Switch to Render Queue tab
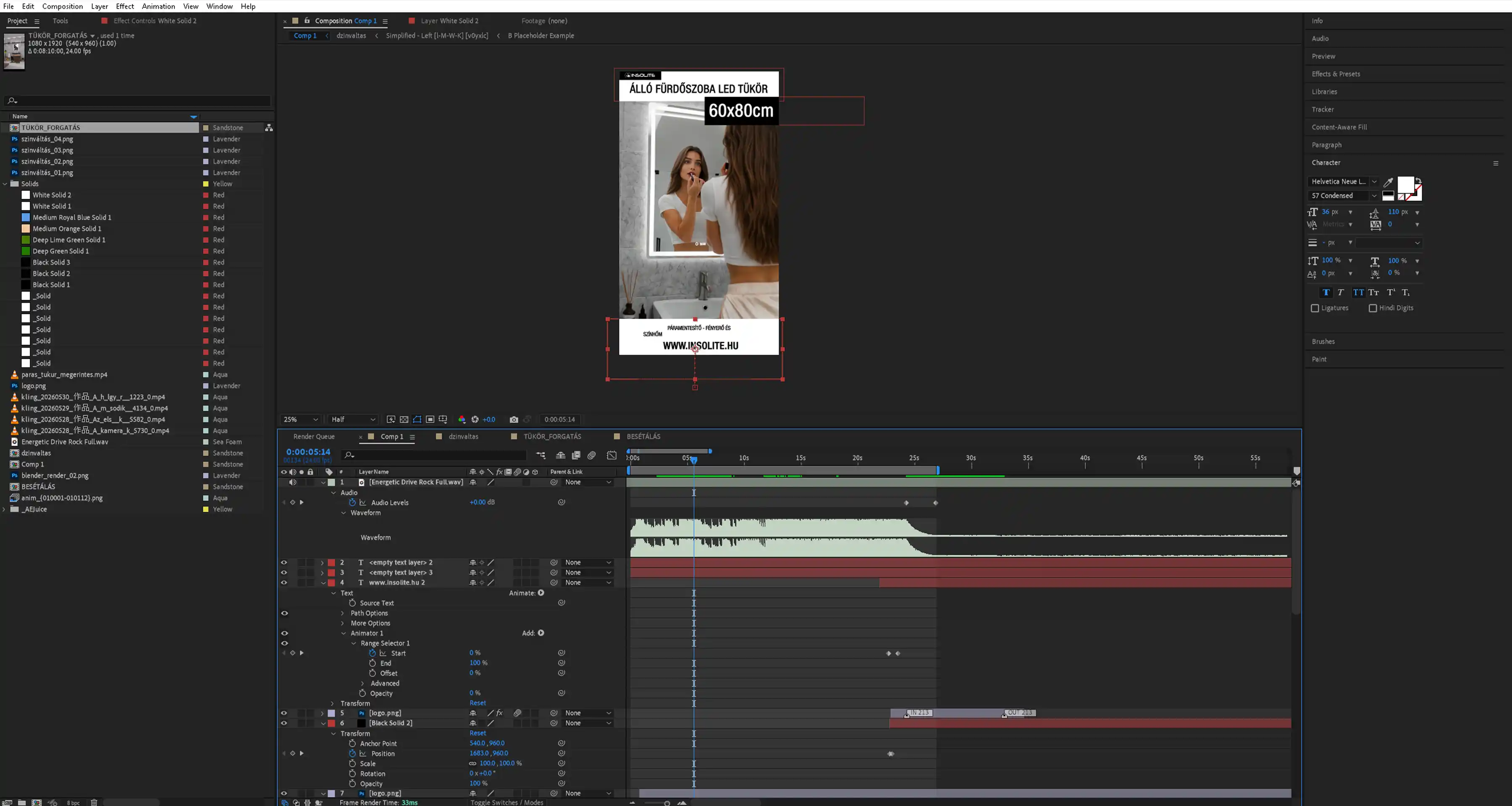Viewport: 1512px width, 806px height. 314,437
